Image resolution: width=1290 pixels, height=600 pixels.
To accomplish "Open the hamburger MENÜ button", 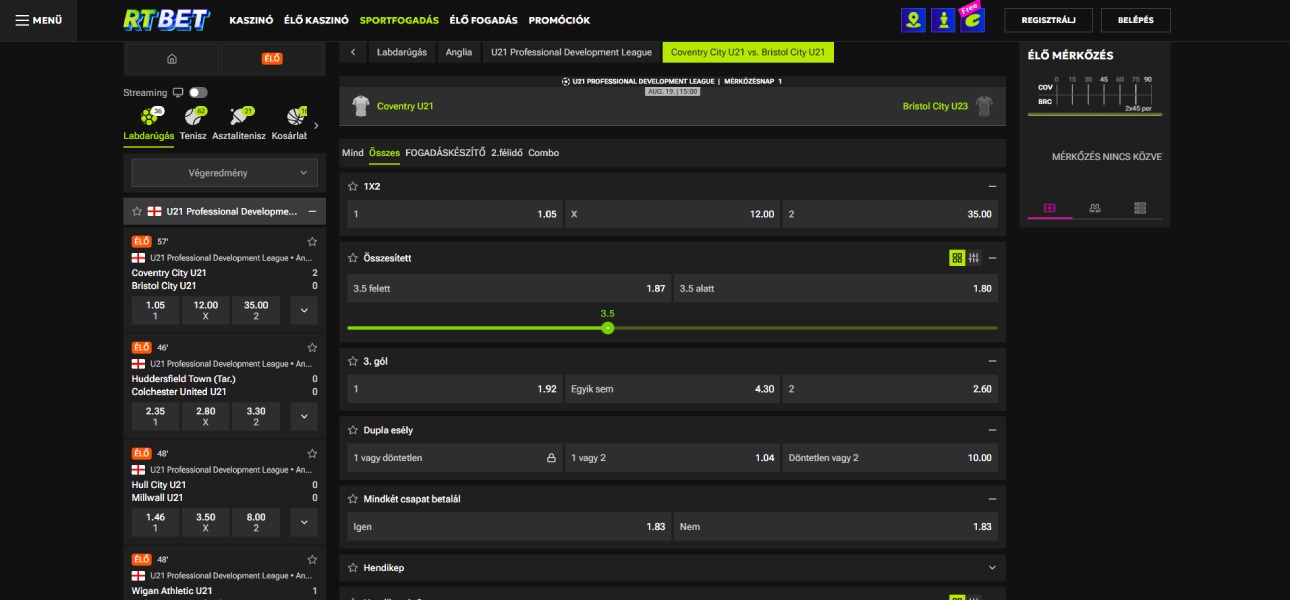I will (x=39, y=20).
